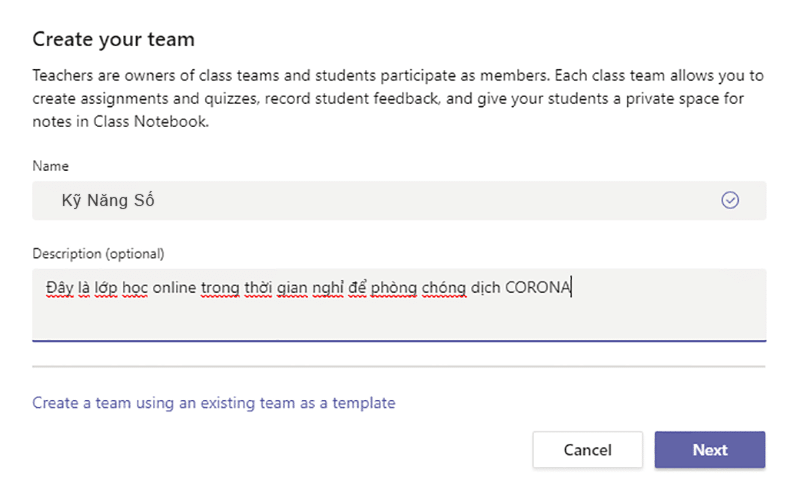Cancel the team creation dialog
Viewport: 800px width, 490px height.
click(x=588, y=450)
